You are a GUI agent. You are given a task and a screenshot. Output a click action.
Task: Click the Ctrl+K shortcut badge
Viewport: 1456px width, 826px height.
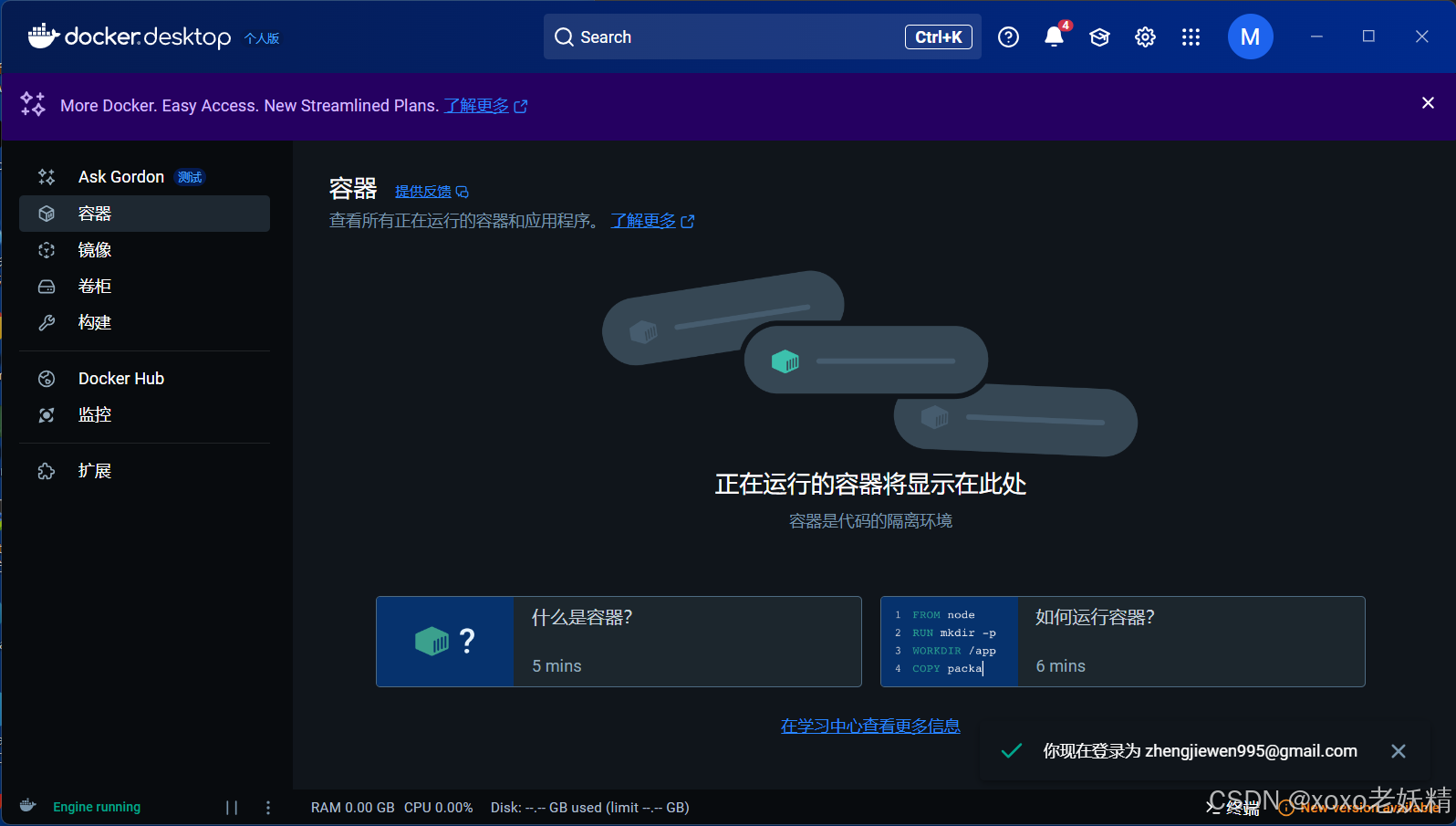pos(939,37)
